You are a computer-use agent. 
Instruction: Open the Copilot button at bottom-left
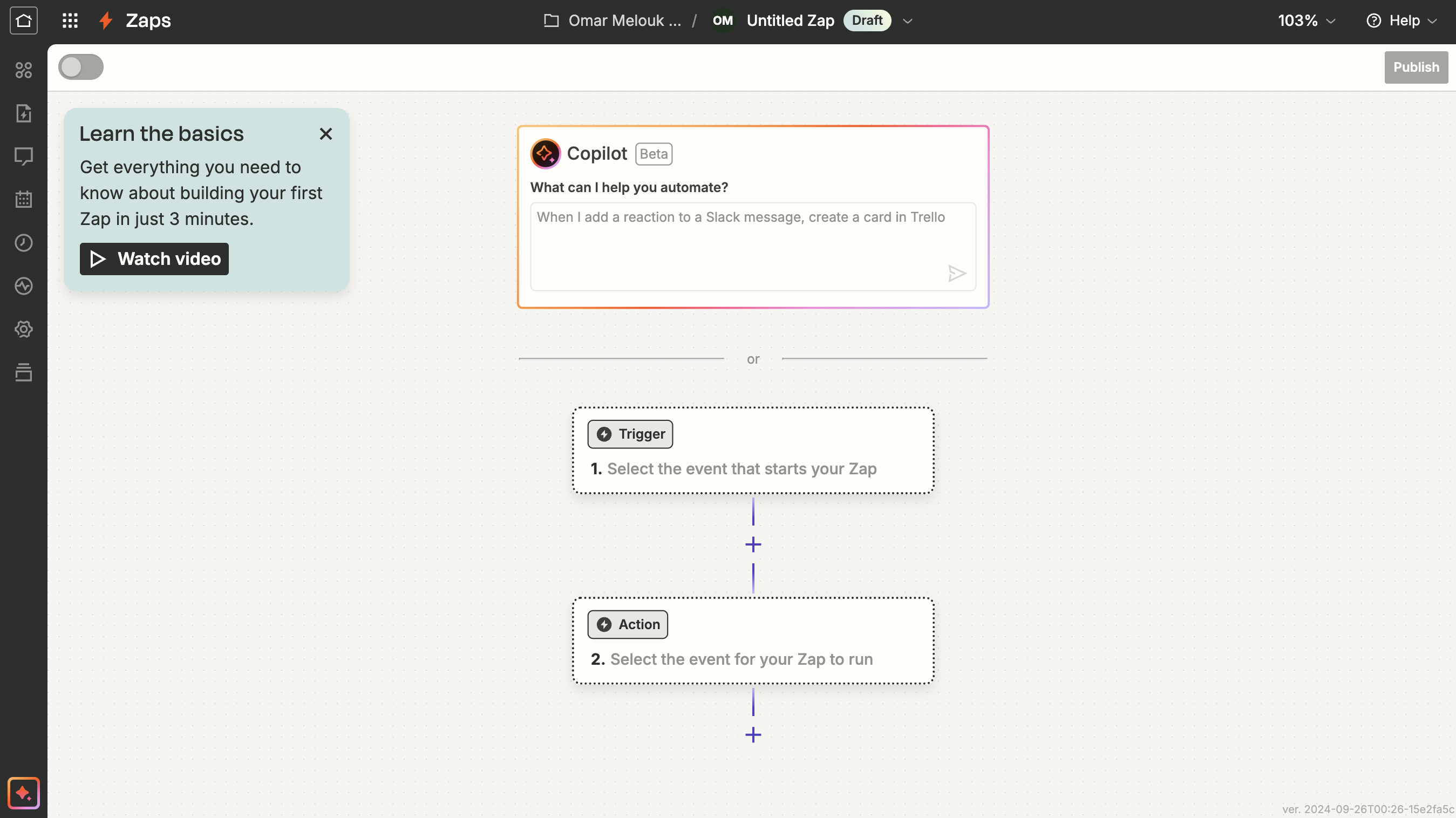(x=23, y=793)
